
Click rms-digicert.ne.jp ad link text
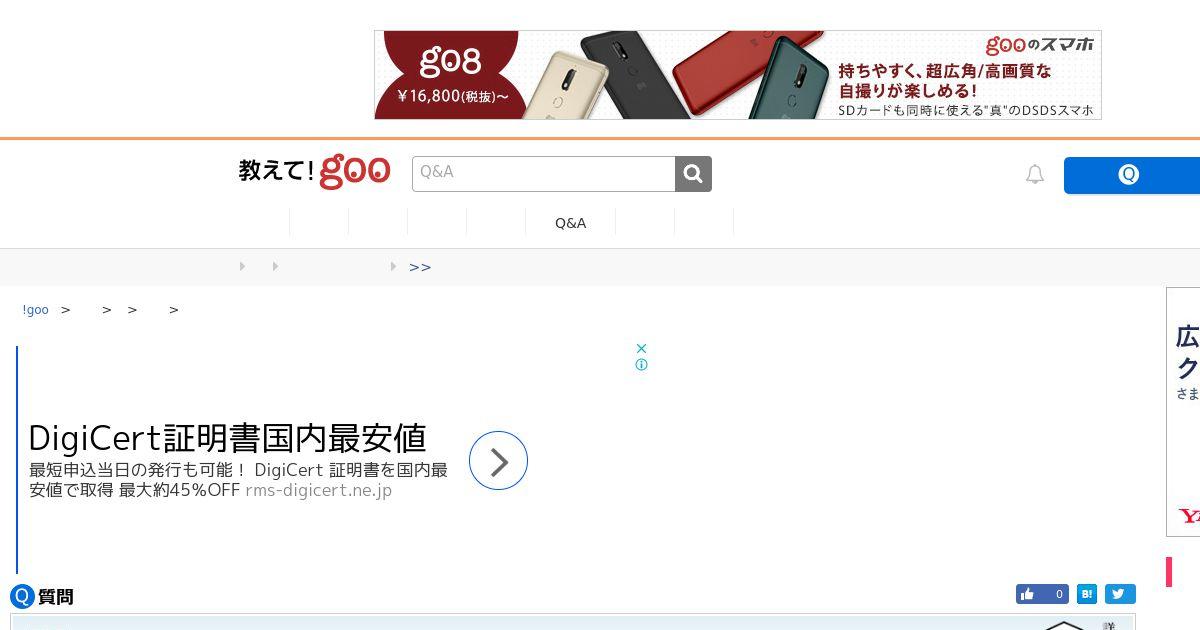coord(318,490)
